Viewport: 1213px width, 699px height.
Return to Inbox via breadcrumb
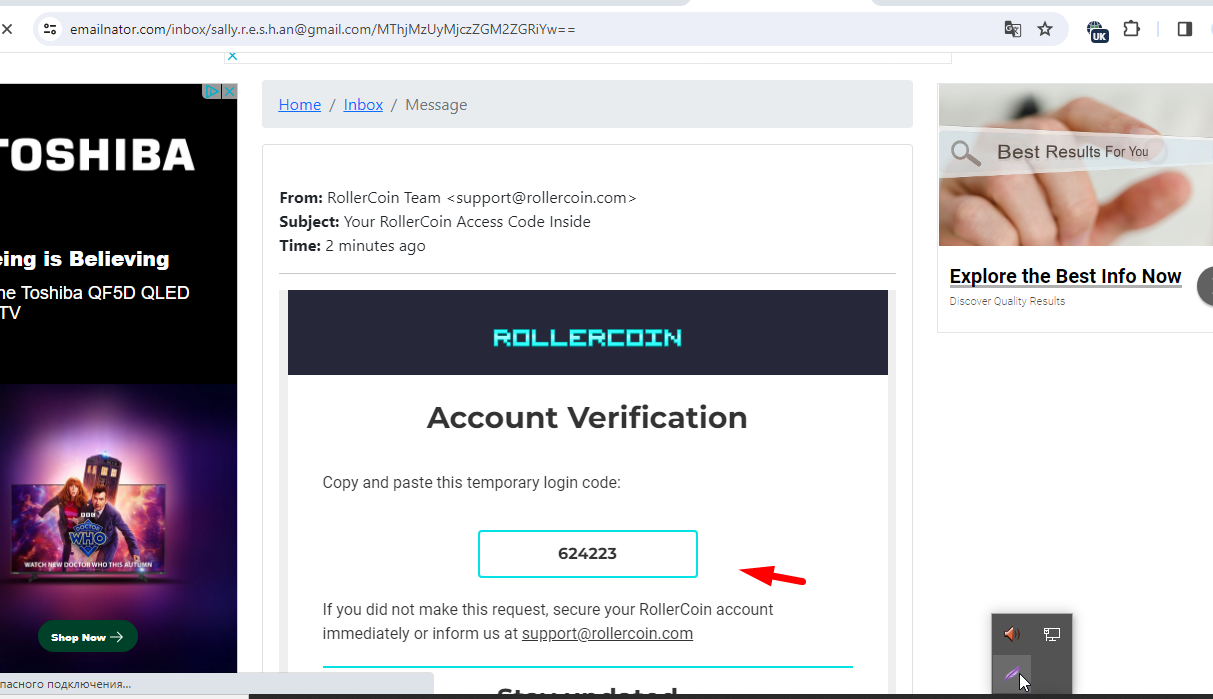(363, 105)
